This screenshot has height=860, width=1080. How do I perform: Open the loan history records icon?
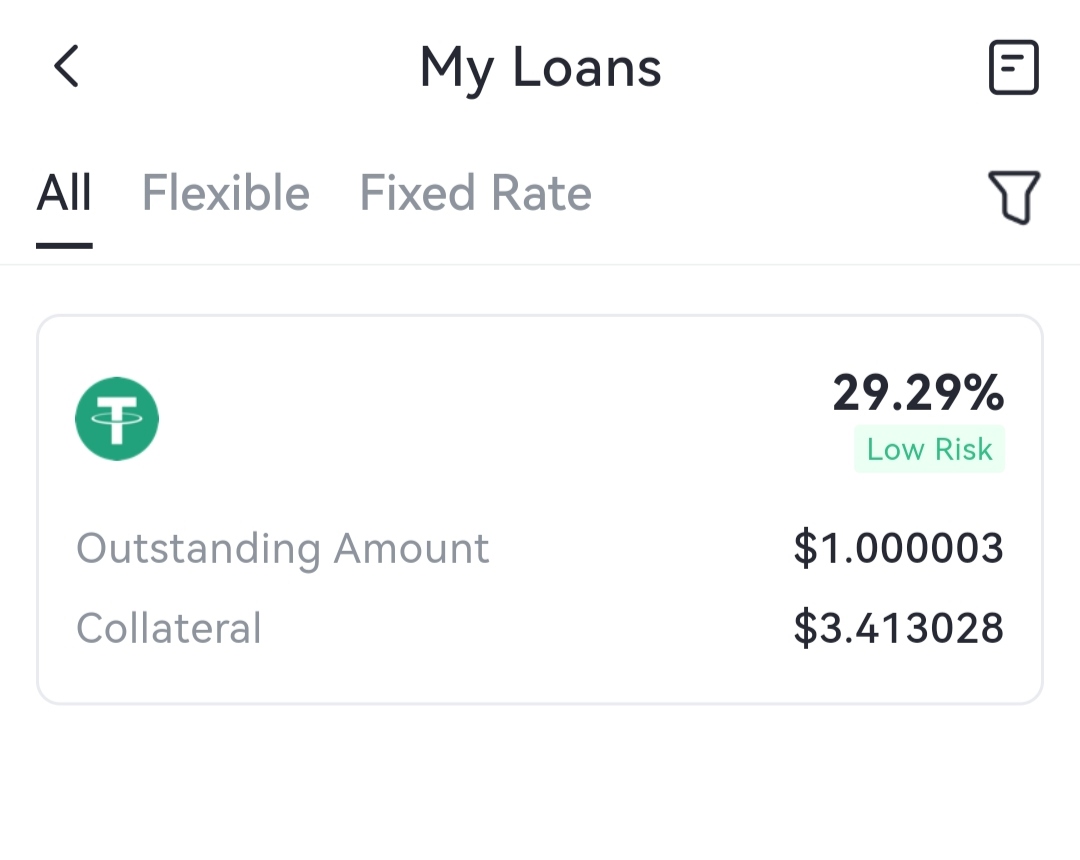coord(1013,68)
